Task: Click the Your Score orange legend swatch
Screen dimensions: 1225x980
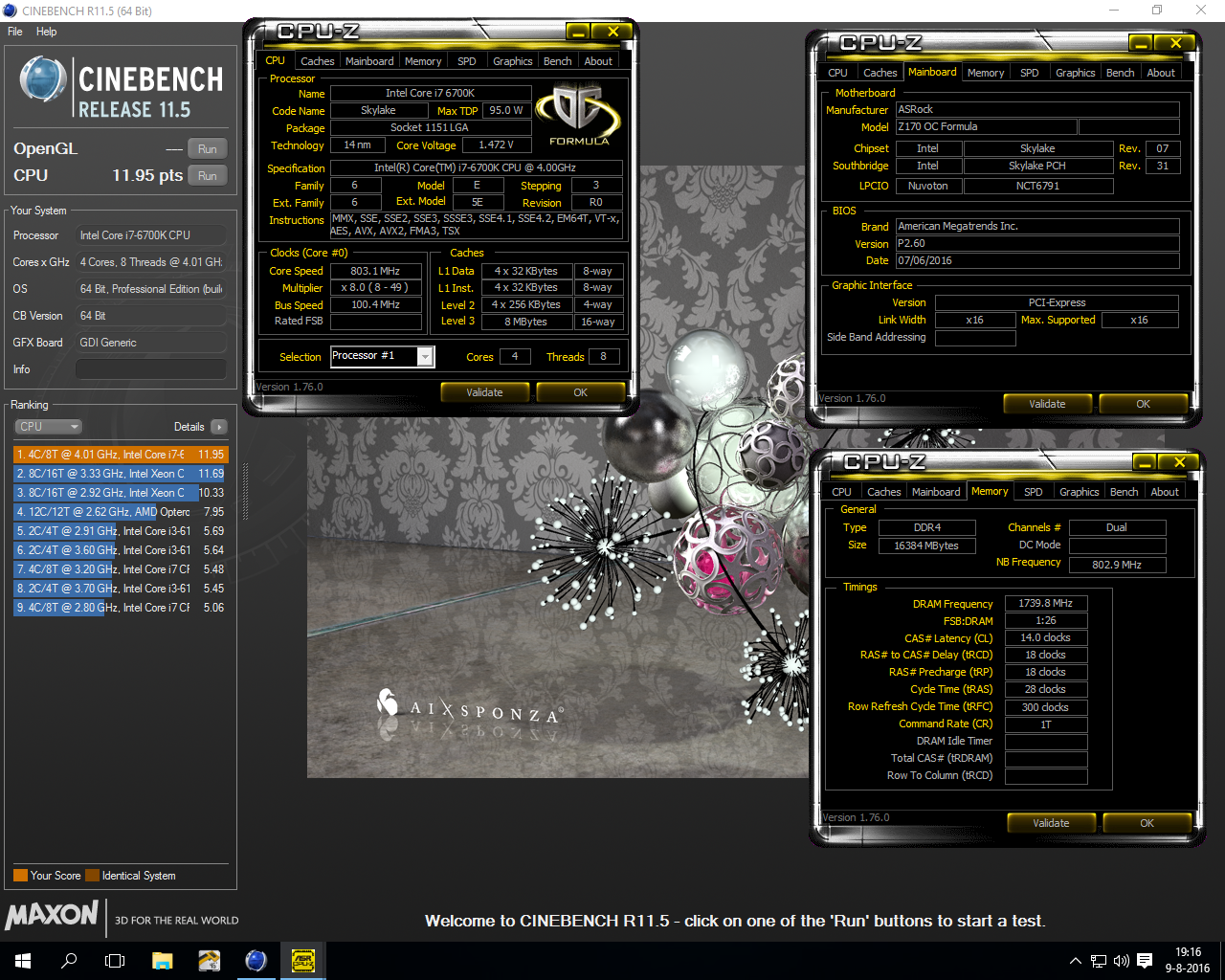Action: point(20,876)
